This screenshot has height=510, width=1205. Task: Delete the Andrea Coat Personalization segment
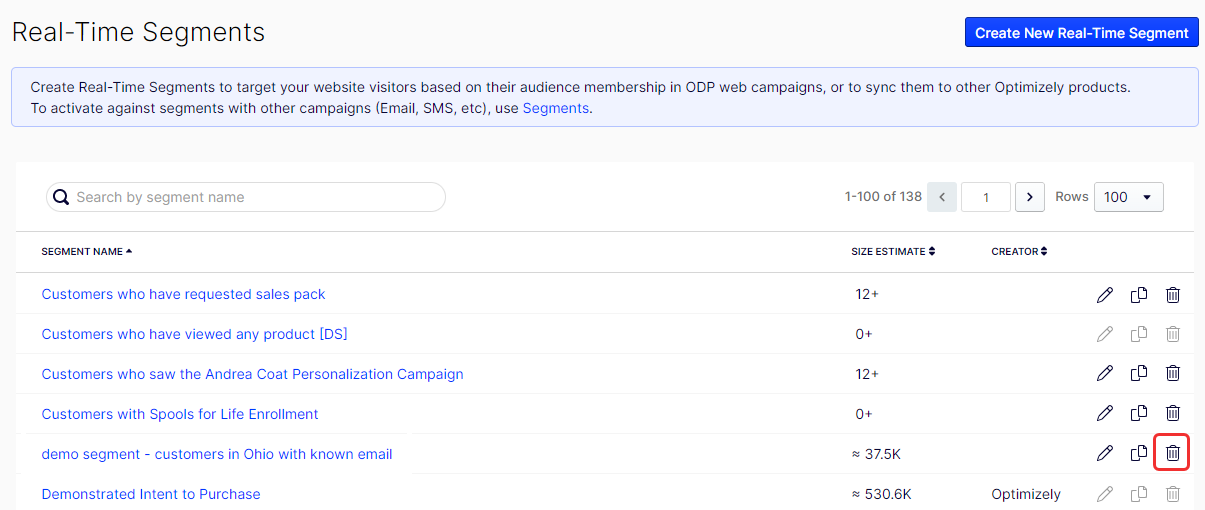(1173, 373)
